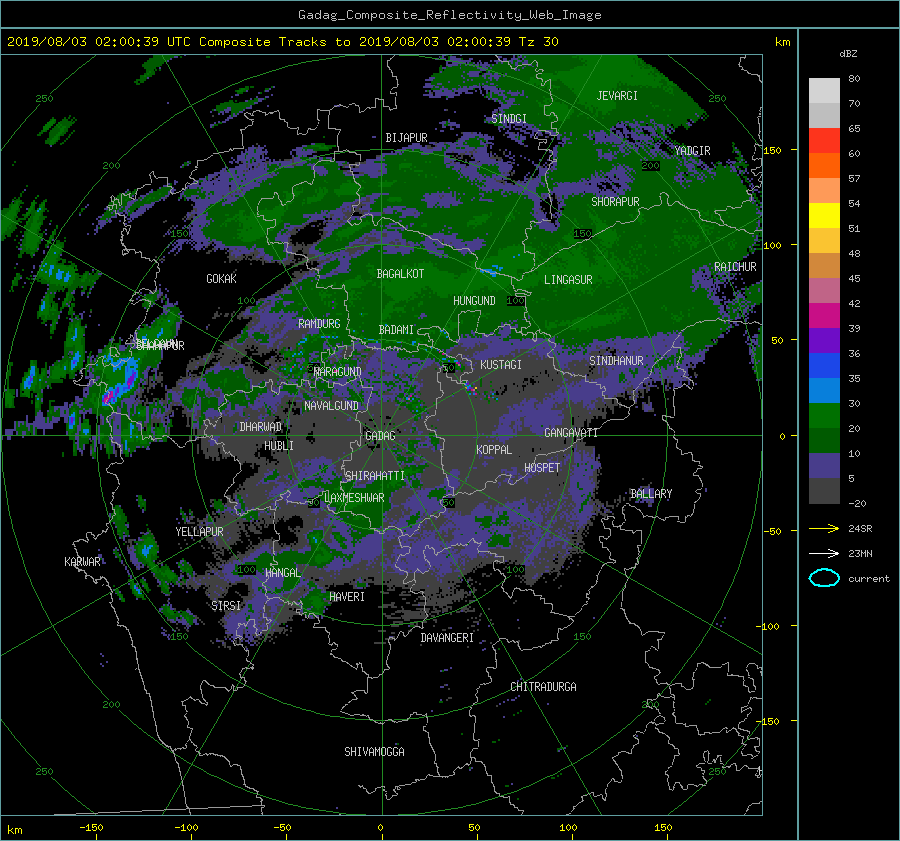Select the lightest gray 70-80 dBZ legend band
900x841 pixels.
824,91
